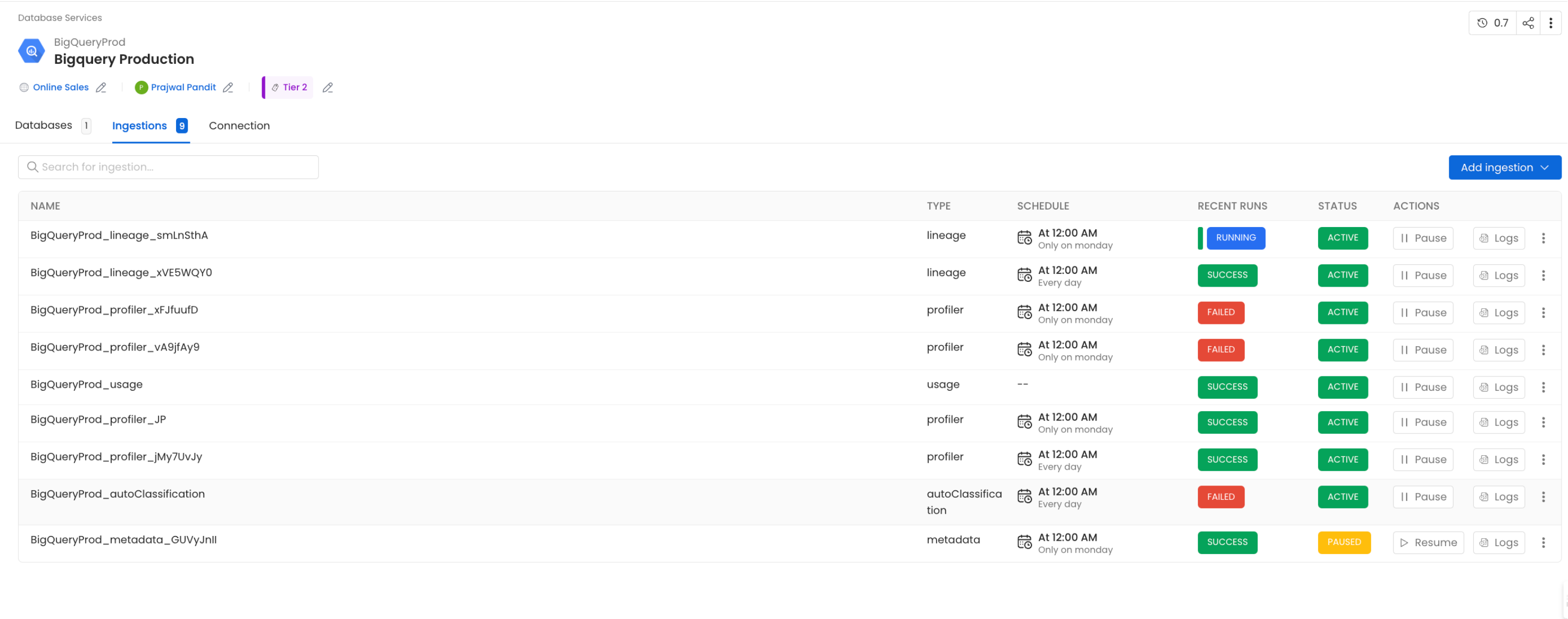Image resolution: width=1568 pixels, height=619 pixels.
Task: Edit the Online Sales domain pencil icon
Action: 101,88
